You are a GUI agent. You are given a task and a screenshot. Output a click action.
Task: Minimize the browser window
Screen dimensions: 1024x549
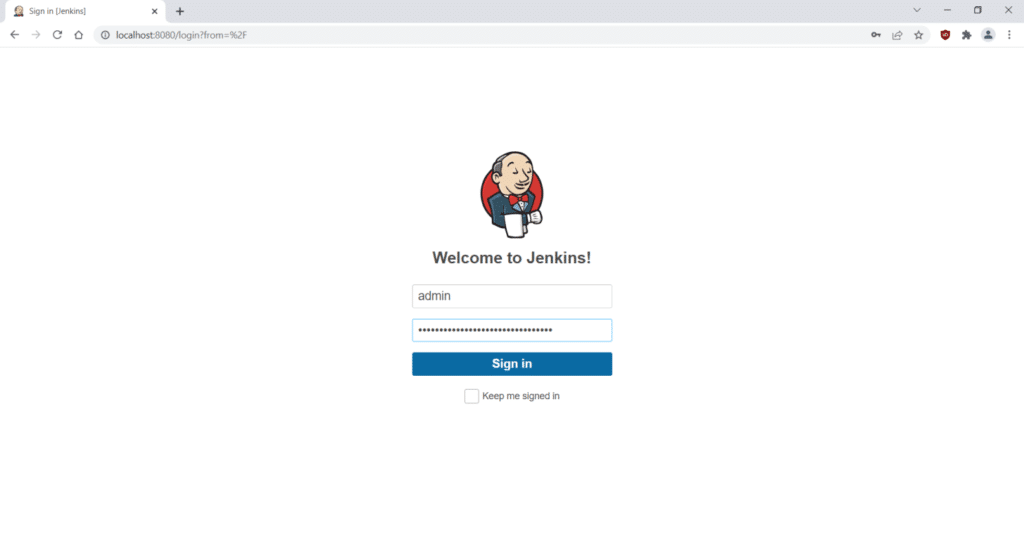pyautogui.click(x=947, y=10)
